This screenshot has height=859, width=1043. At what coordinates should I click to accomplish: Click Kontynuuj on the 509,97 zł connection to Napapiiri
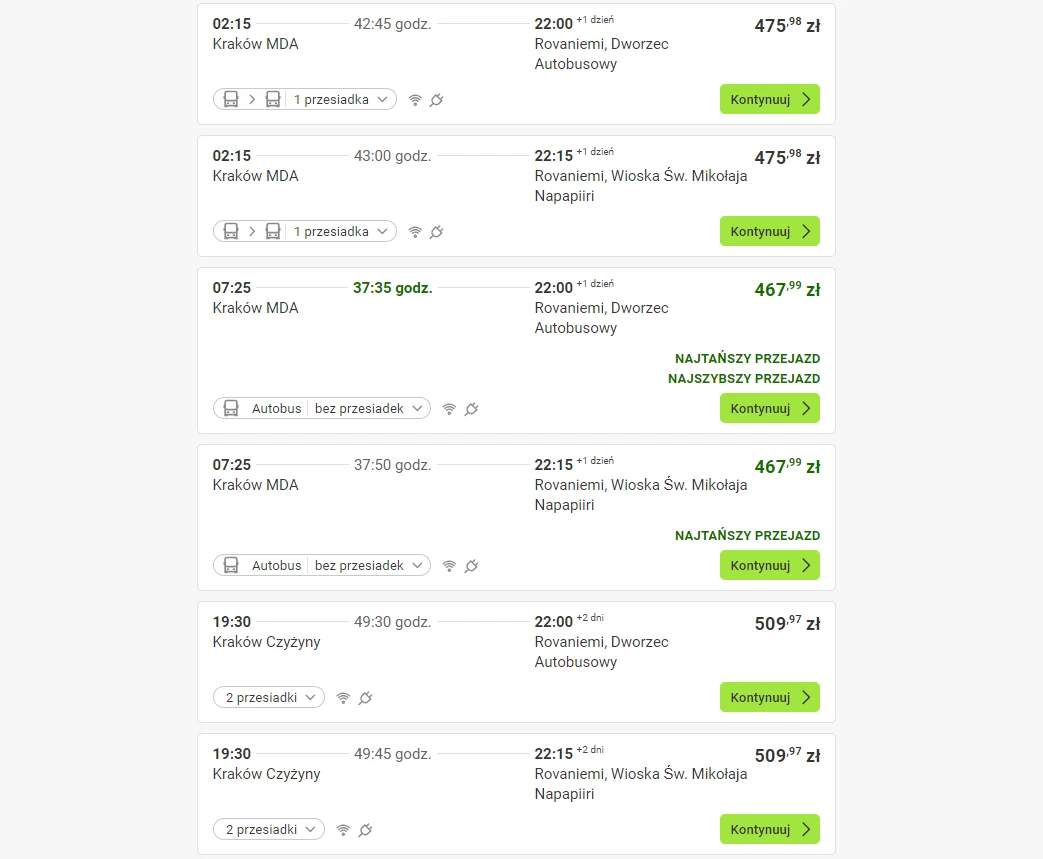coord(769,829)
